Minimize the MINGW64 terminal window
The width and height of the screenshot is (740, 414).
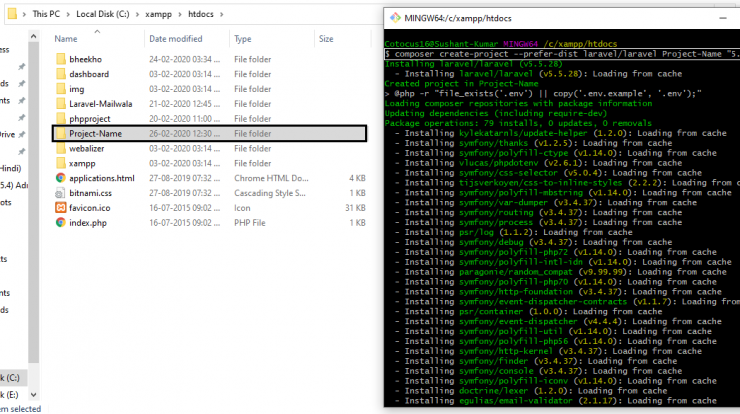723,18
